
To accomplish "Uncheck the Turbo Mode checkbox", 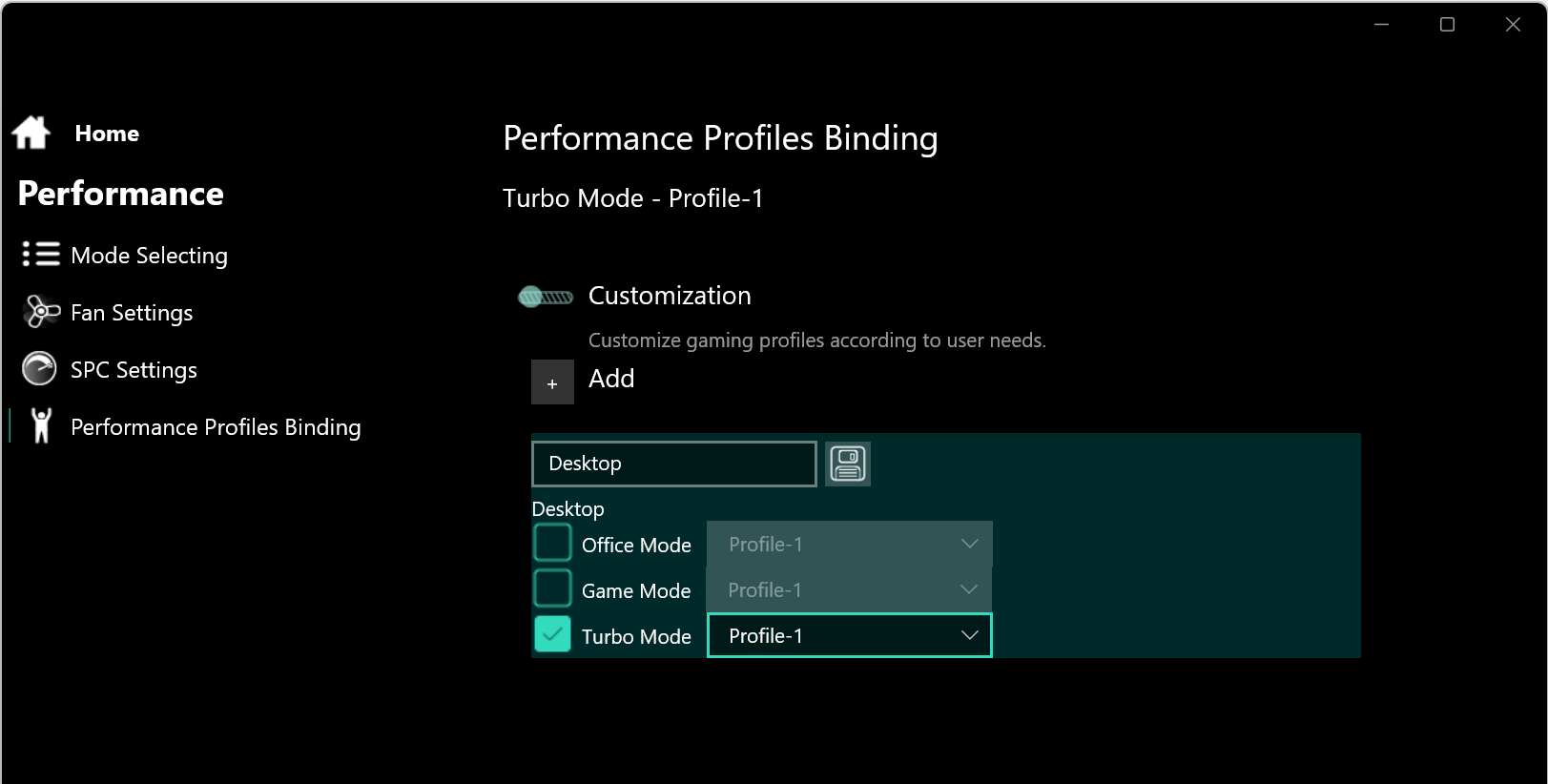I will tap(553, 634).
